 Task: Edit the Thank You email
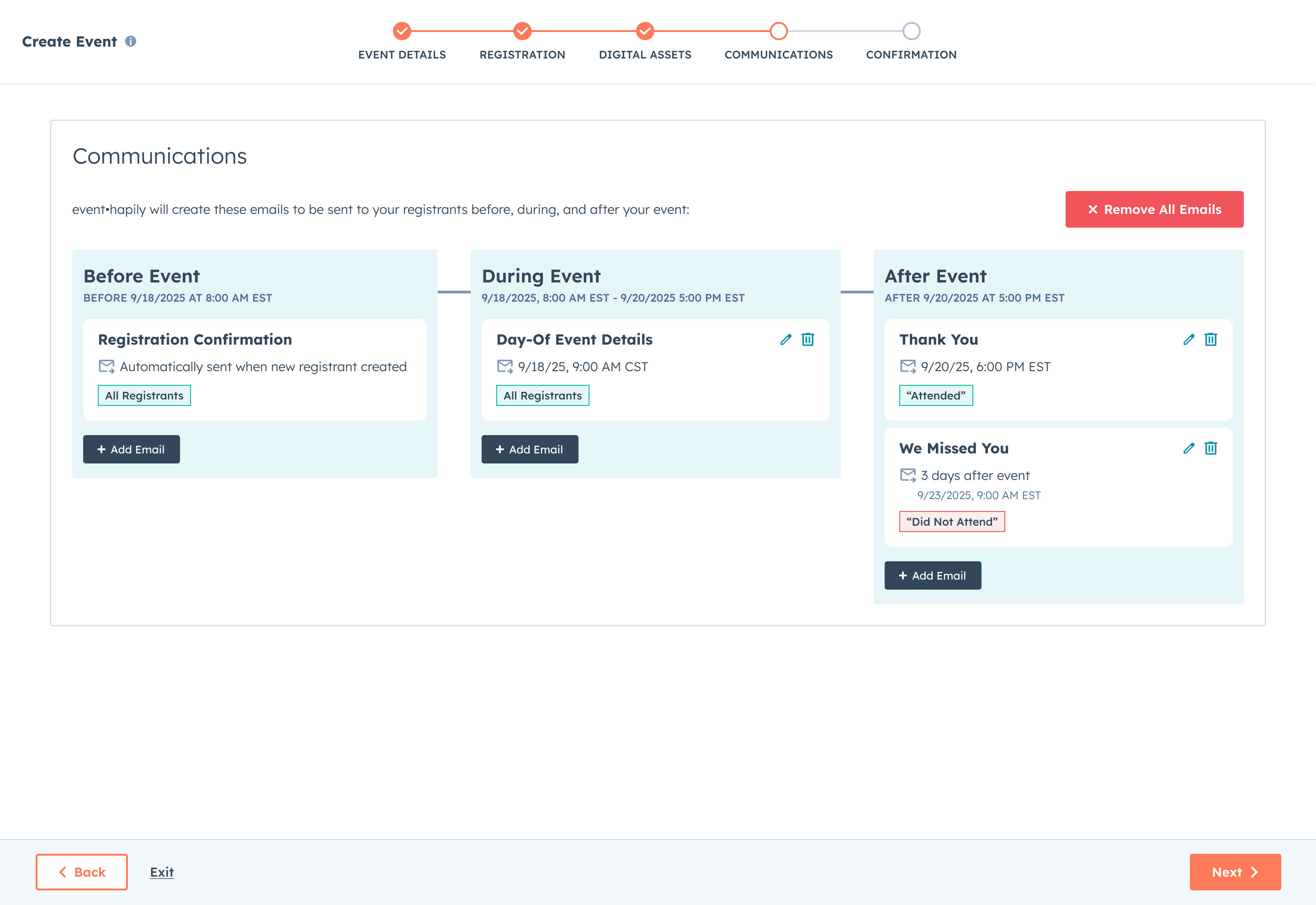click(x=1189, y=340)
